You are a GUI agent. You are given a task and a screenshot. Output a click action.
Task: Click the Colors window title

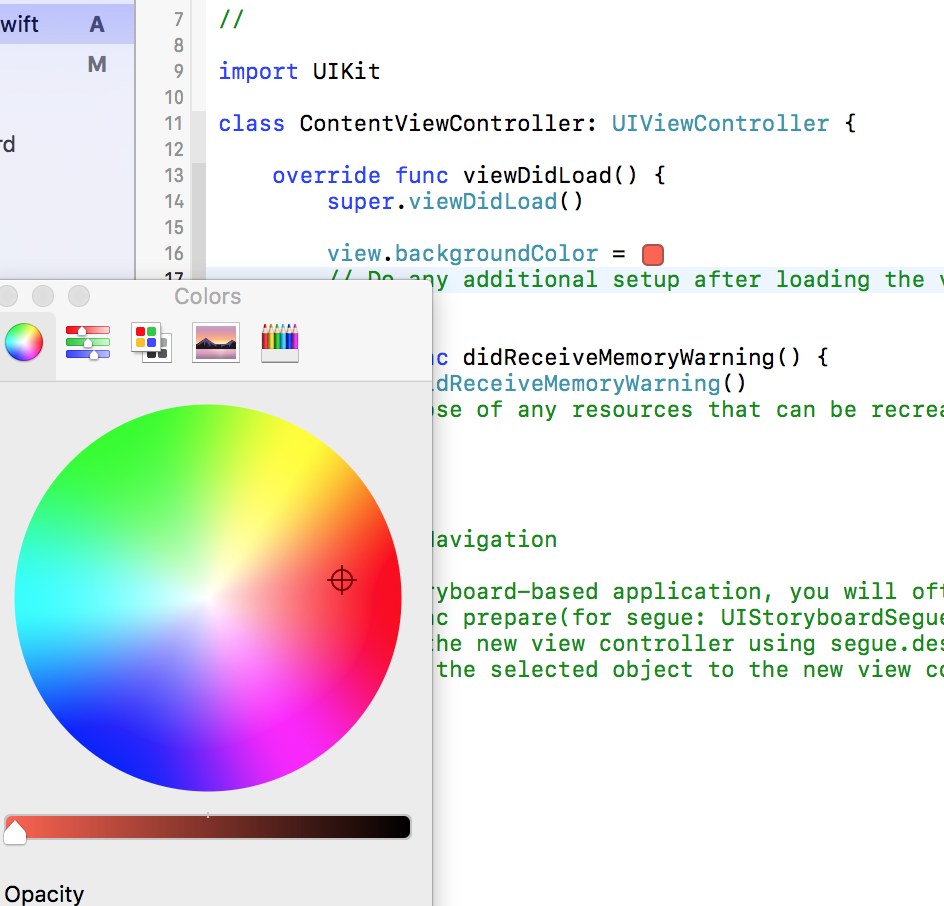[208, 296]
